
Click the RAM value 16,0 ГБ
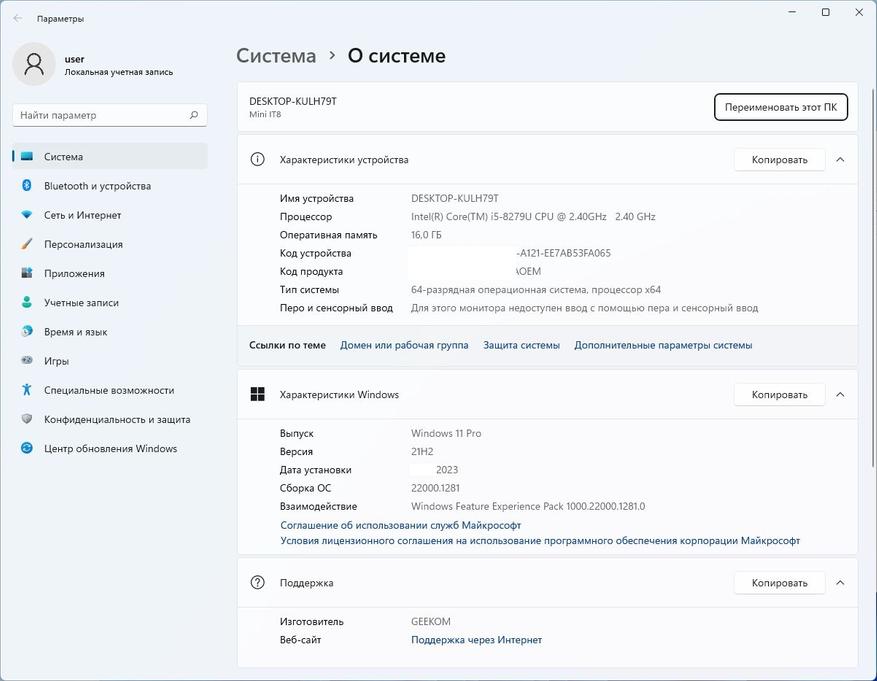pos(426,235)
